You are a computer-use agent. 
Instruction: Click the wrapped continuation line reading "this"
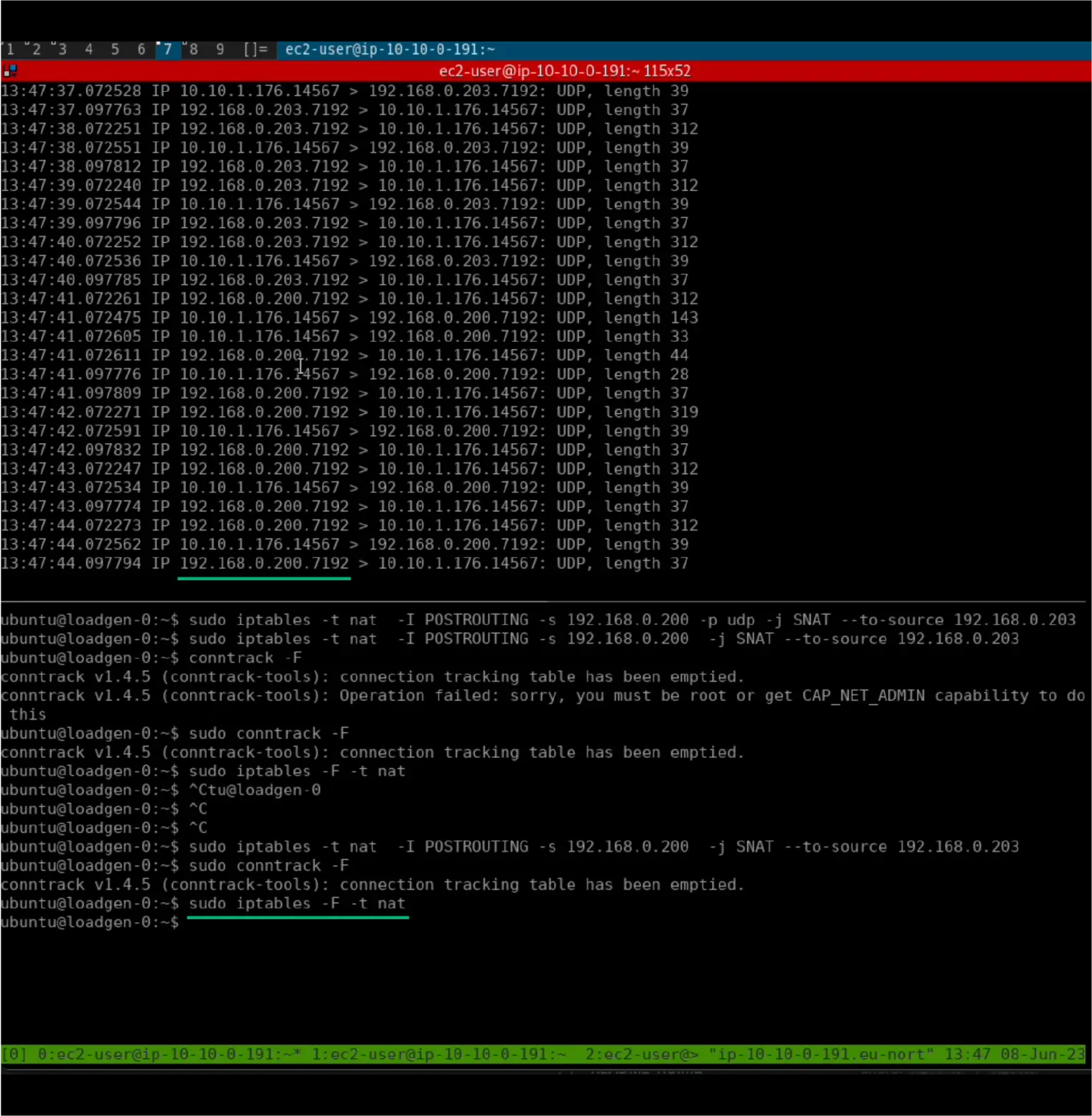tap(28, 715)
